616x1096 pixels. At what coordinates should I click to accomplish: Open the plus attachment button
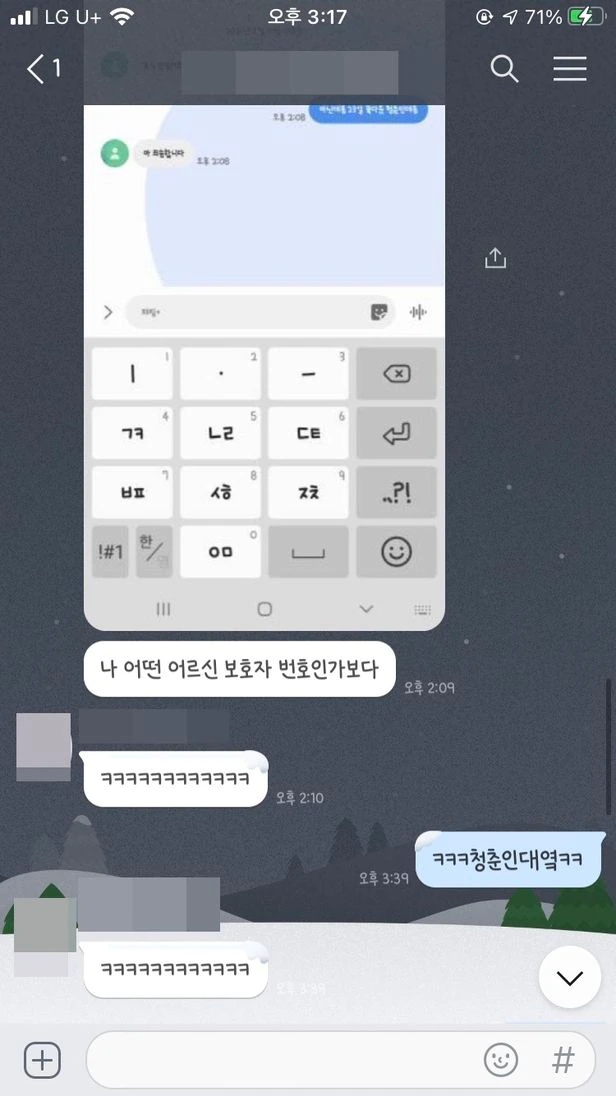(x=43, y=1060)
